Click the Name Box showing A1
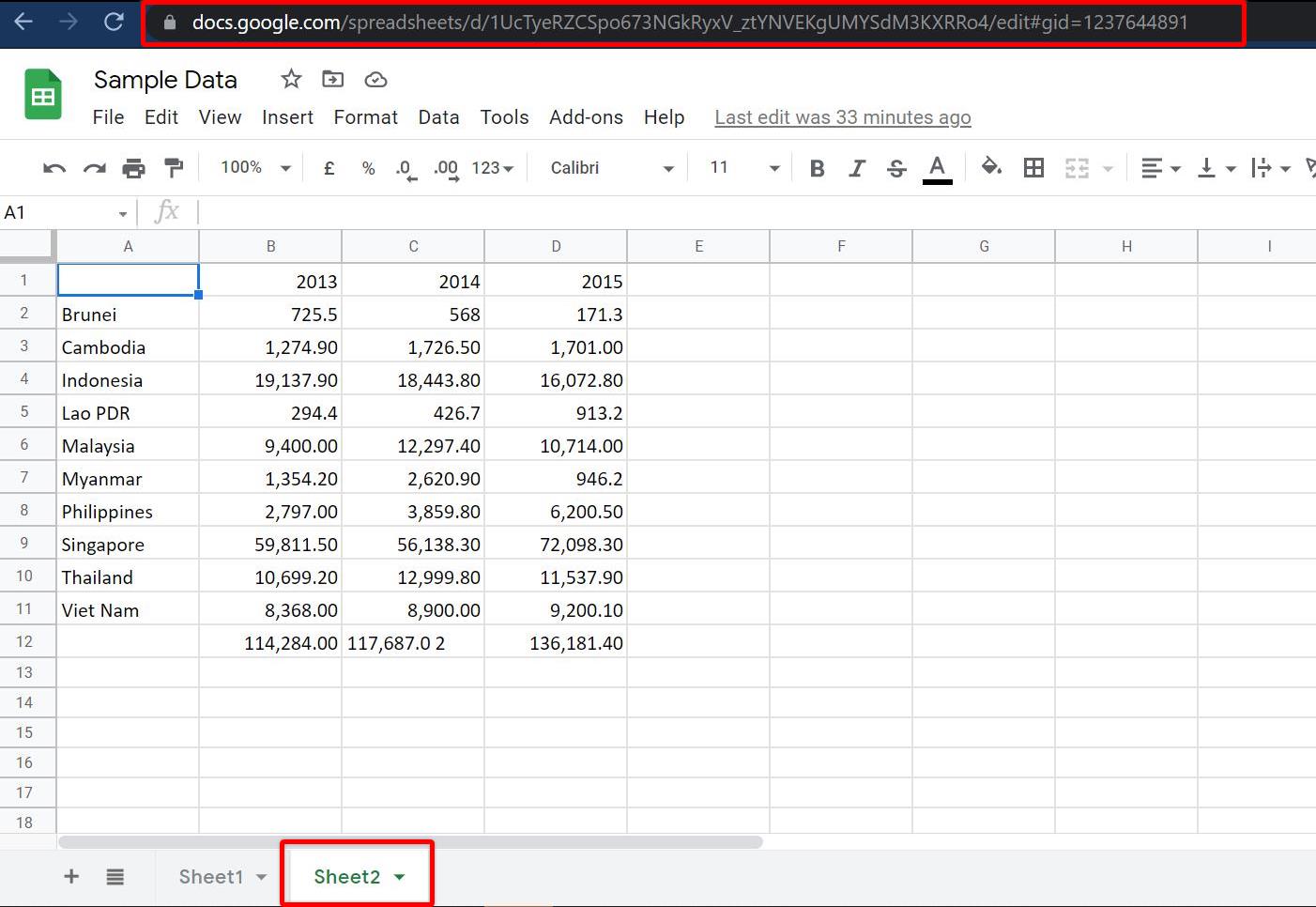This screenshot has height=907, width=1316. [56, 212]
